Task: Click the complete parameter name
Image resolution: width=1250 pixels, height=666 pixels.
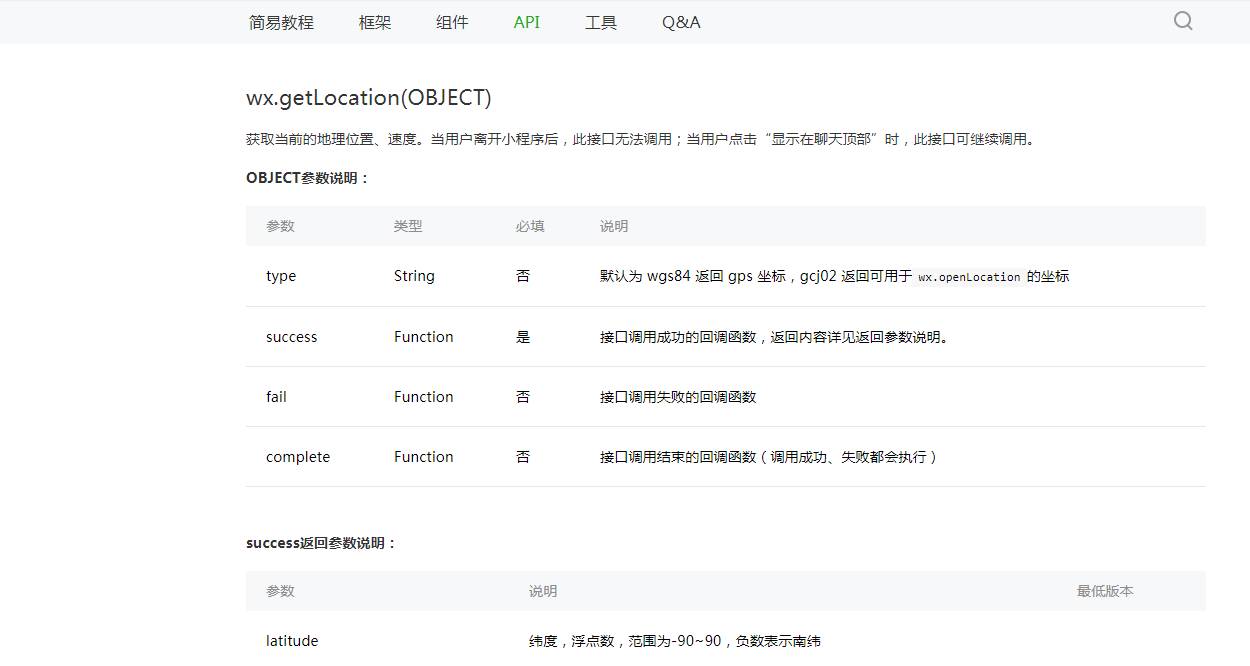Action: pos(298,457)
